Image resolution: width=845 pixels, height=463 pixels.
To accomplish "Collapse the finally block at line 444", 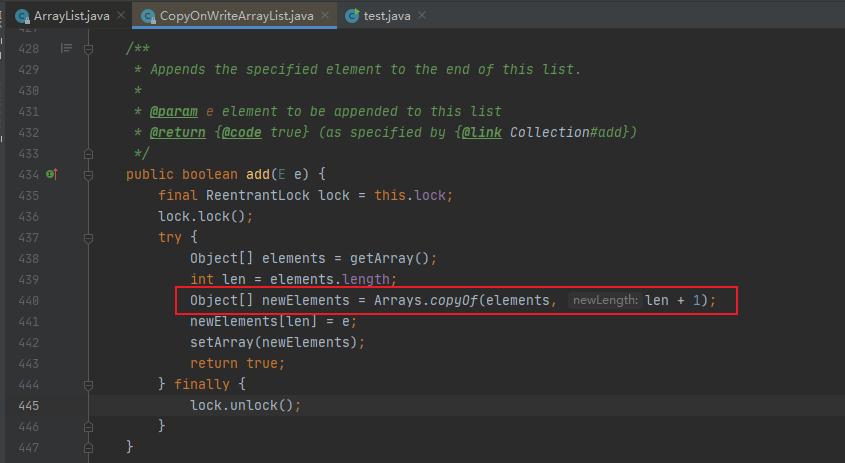I will point(89,384).
